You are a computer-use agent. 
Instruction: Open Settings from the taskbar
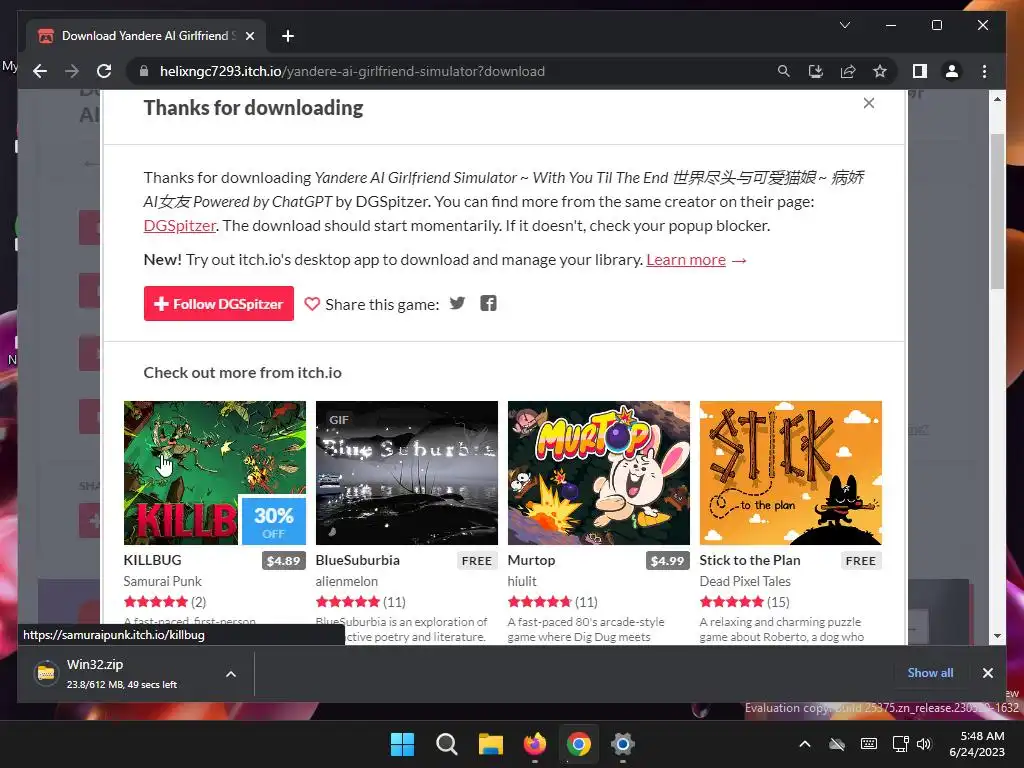(623, 744)
